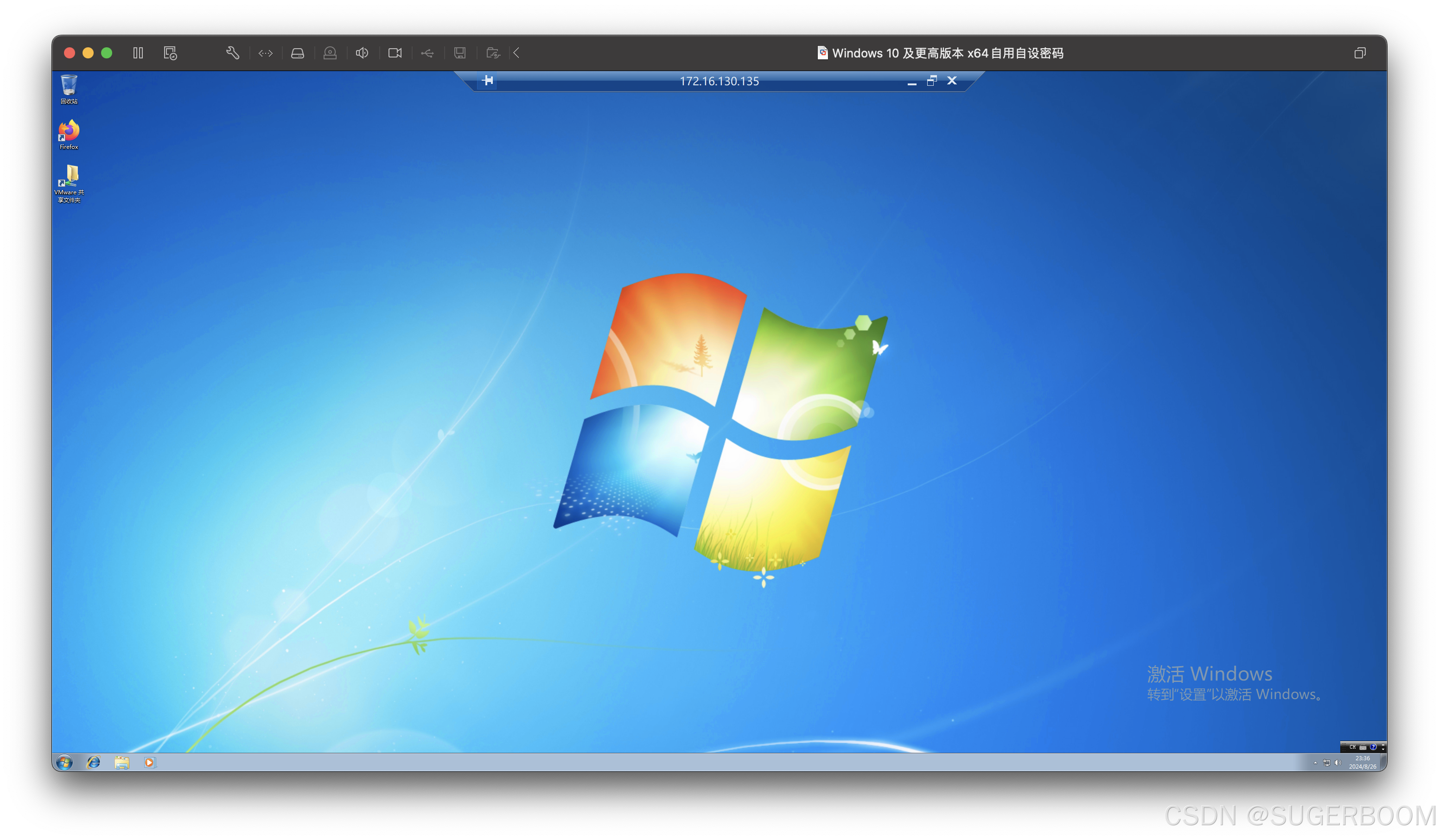Click the 172.16.130.135 connection title
Screen dimensions: 1439x840
click(x=719, y=81)
